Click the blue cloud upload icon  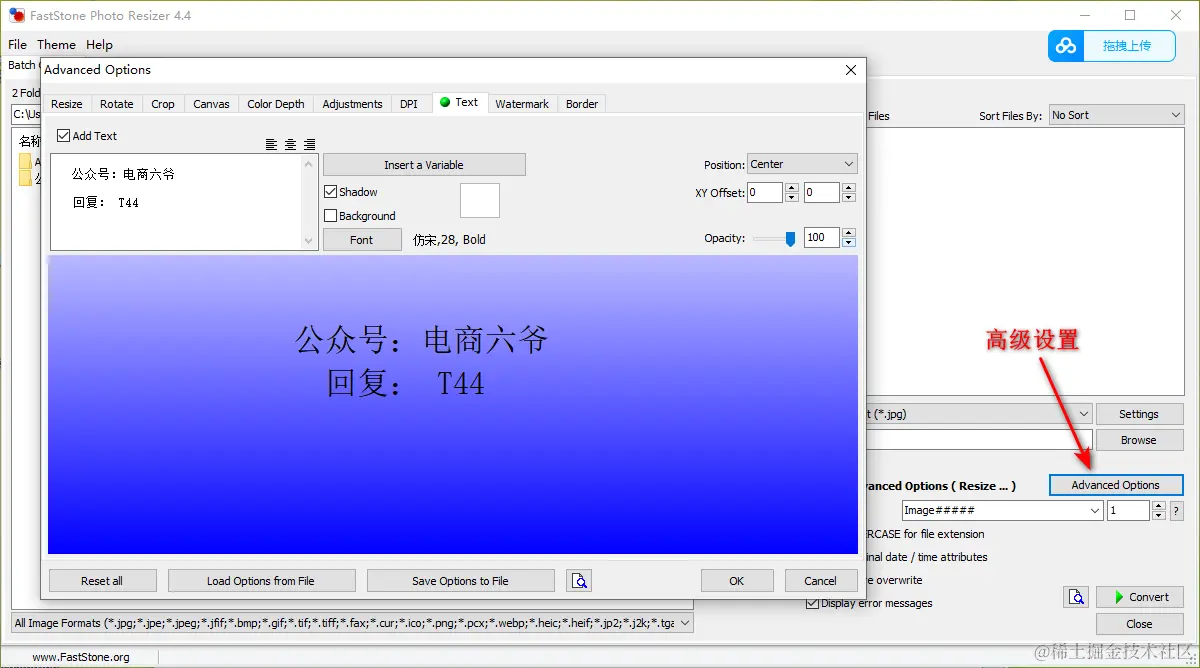tap(1066, 46)
